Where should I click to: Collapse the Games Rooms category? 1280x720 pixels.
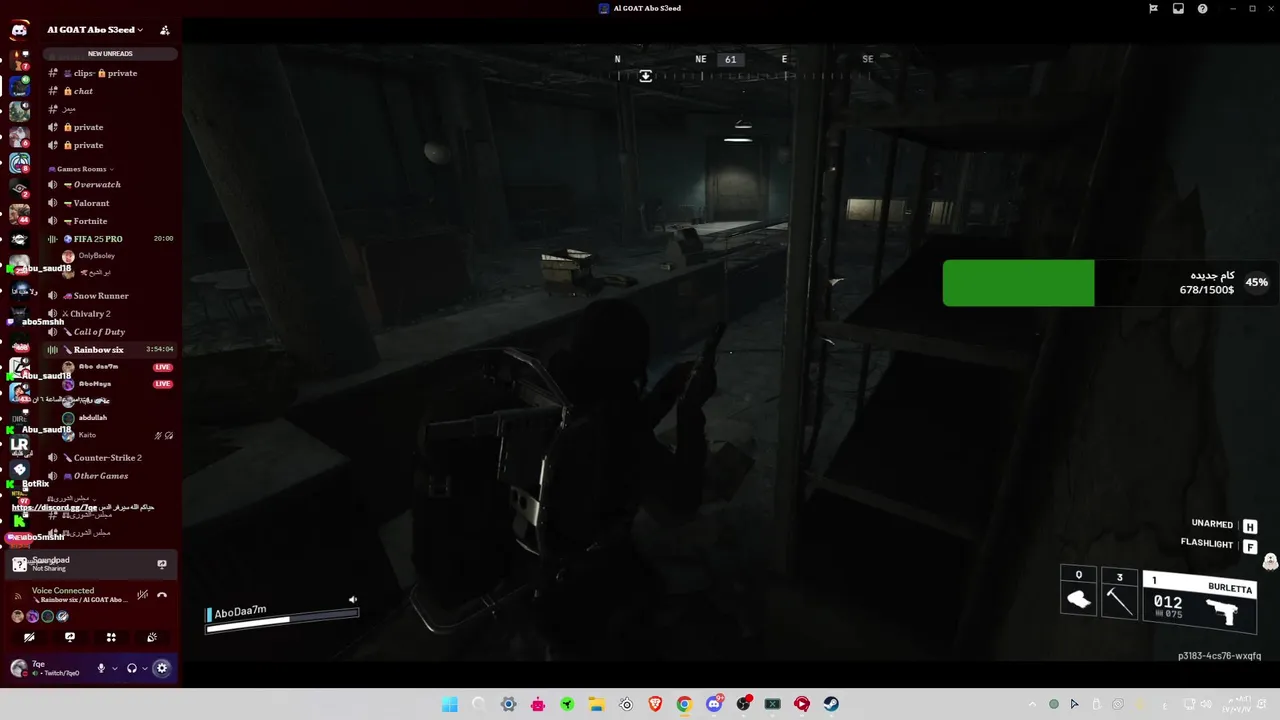point(82,169)
